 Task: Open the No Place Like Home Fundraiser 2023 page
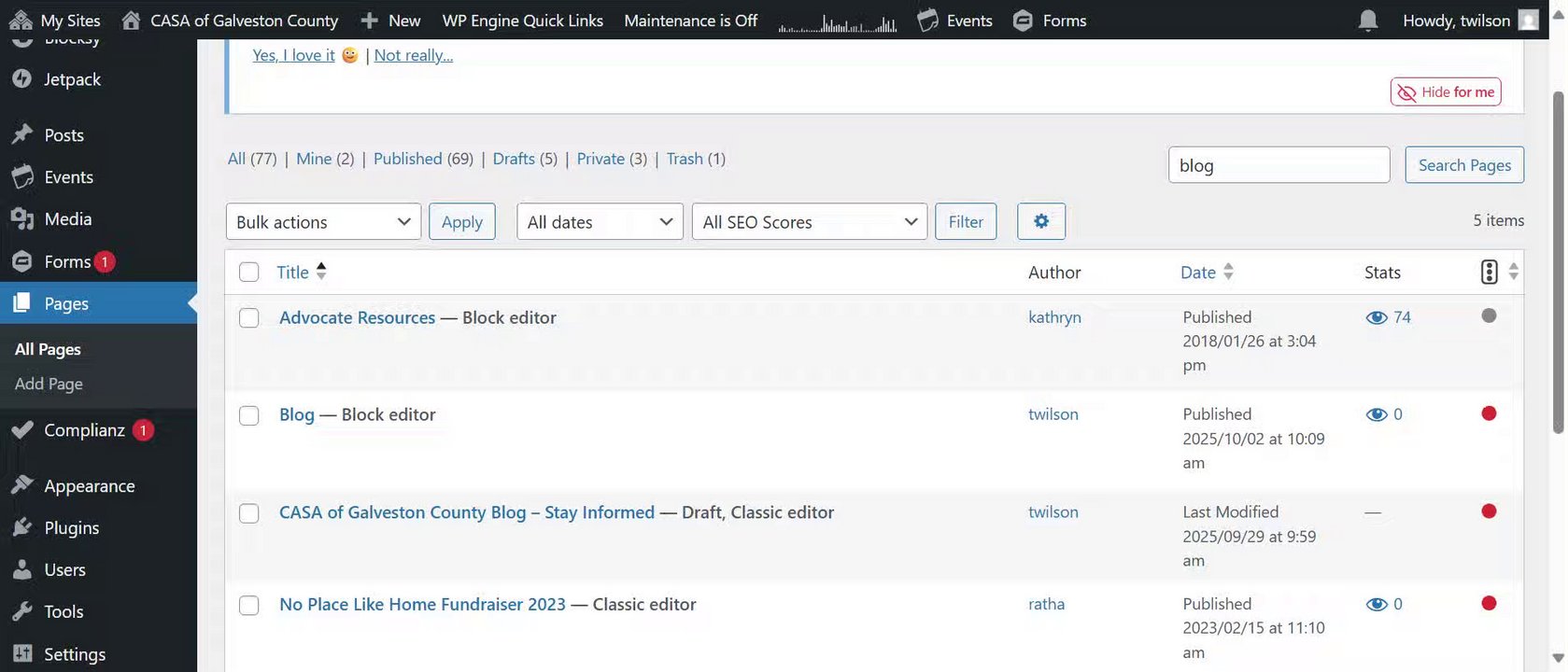(422, 604)
